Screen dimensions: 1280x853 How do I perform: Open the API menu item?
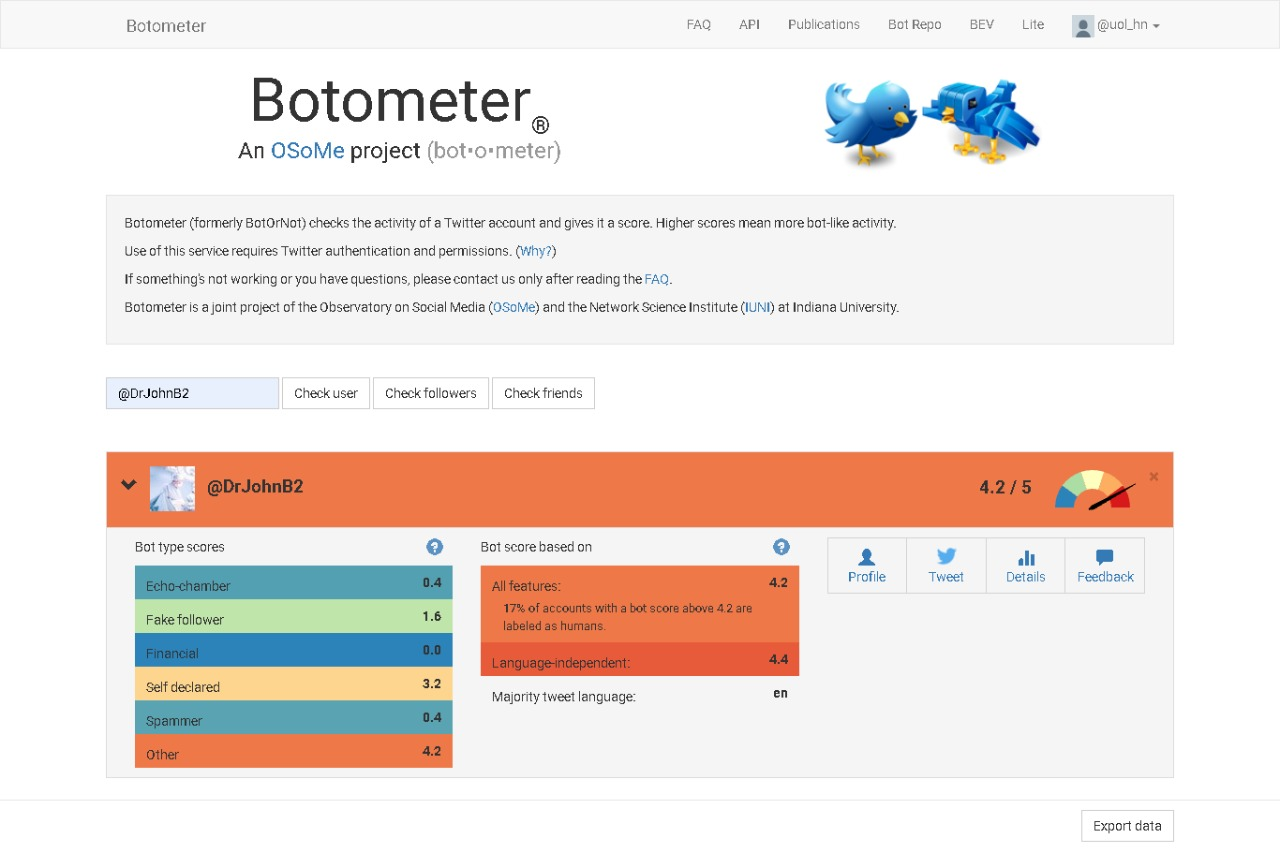coord(749,24)
